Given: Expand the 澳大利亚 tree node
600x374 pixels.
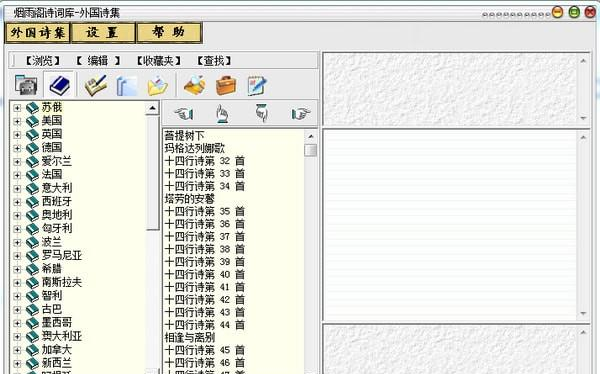Looking at the screenshot, I should (x=17, y=336).
